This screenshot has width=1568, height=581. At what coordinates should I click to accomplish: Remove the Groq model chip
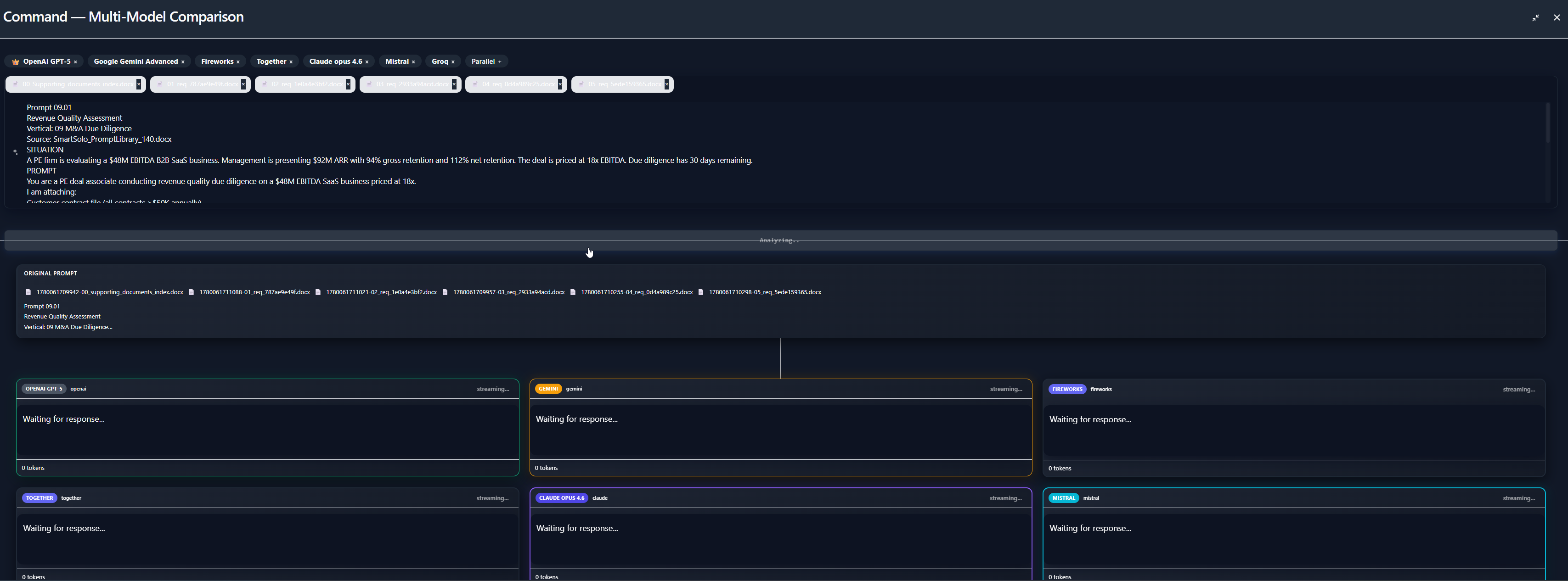(453, 62)
